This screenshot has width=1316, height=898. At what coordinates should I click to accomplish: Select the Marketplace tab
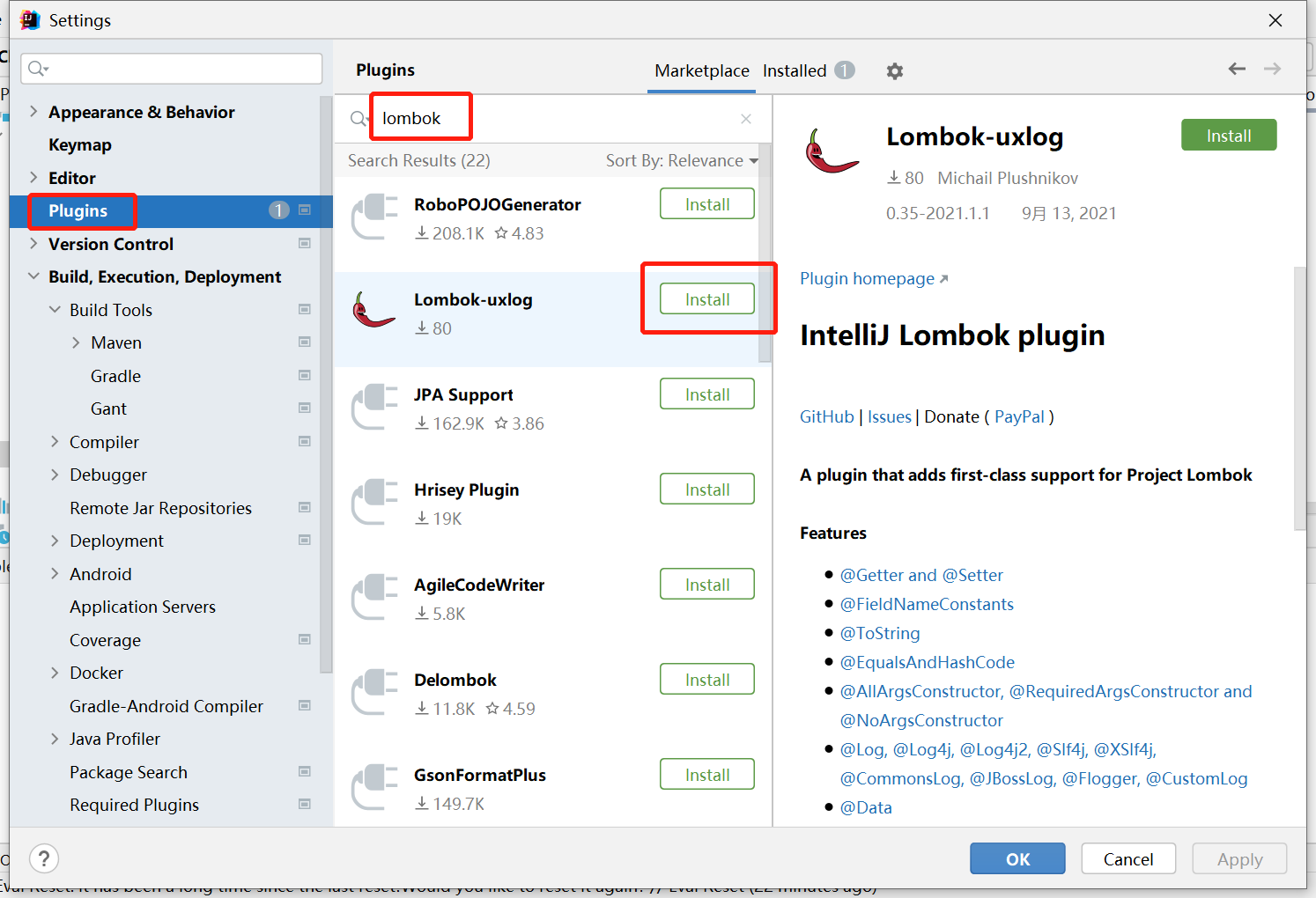pos(701,70)
